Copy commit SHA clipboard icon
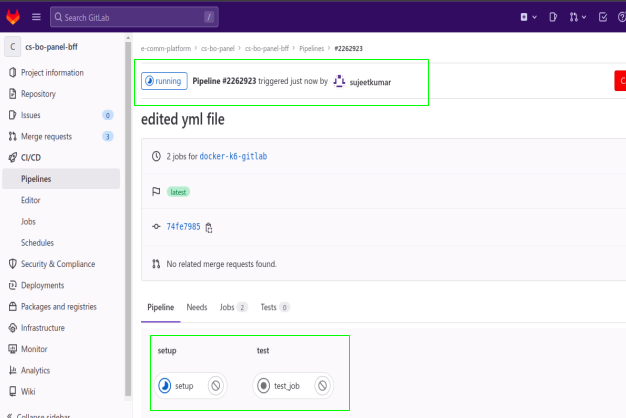The height and width of the screenshot is (418, 626). click(209, 228)
